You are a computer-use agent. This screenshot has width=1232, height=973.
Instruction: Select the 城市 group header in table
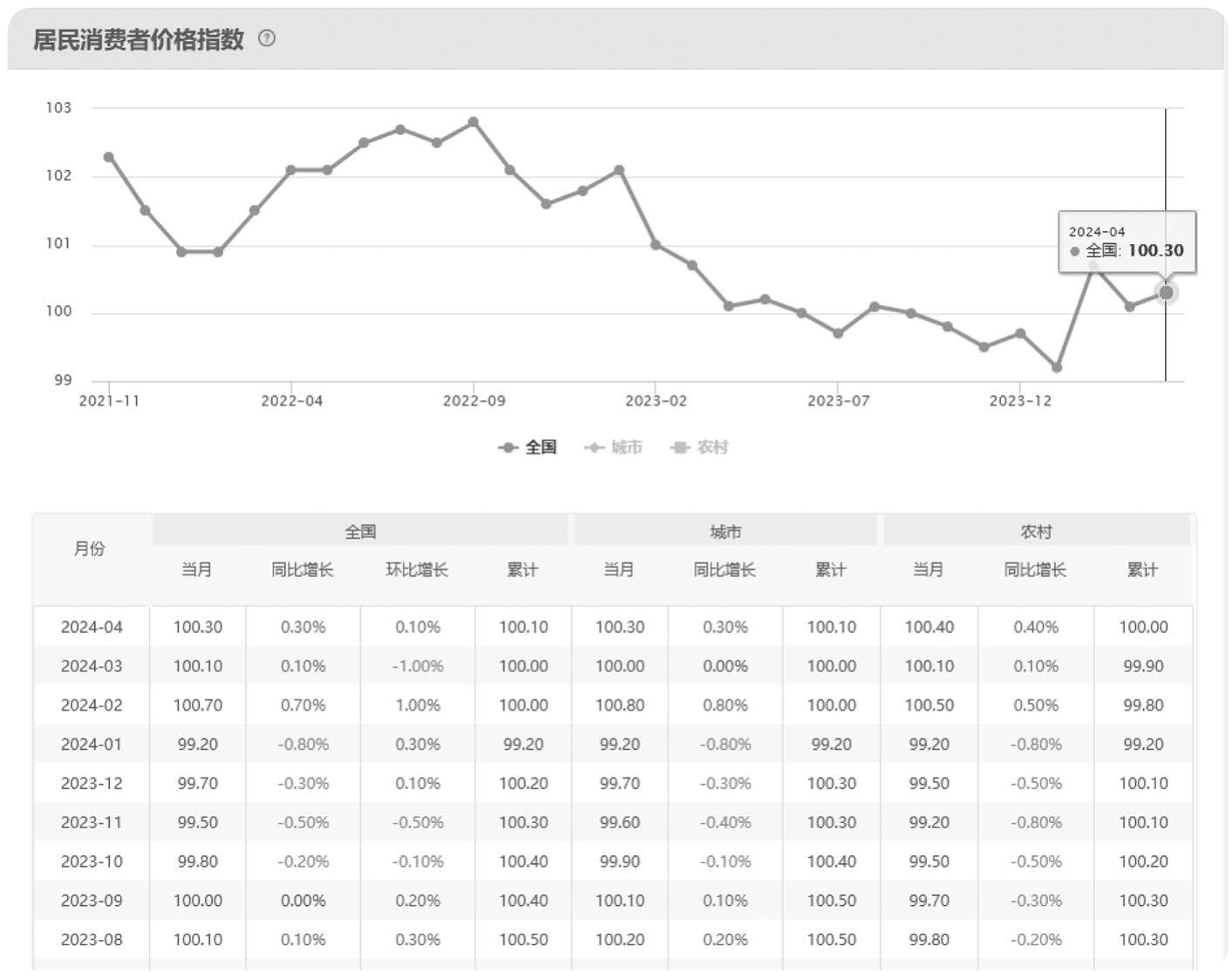[x=725, y=531]
